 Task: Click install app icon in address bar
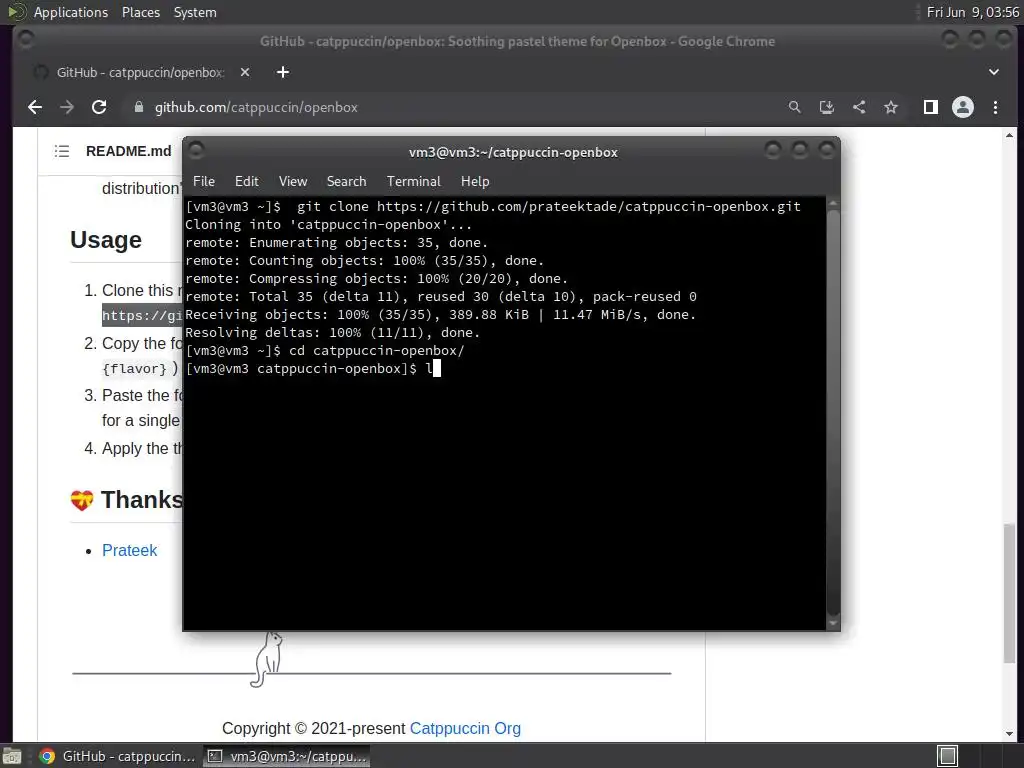click(x=827, y=107)
